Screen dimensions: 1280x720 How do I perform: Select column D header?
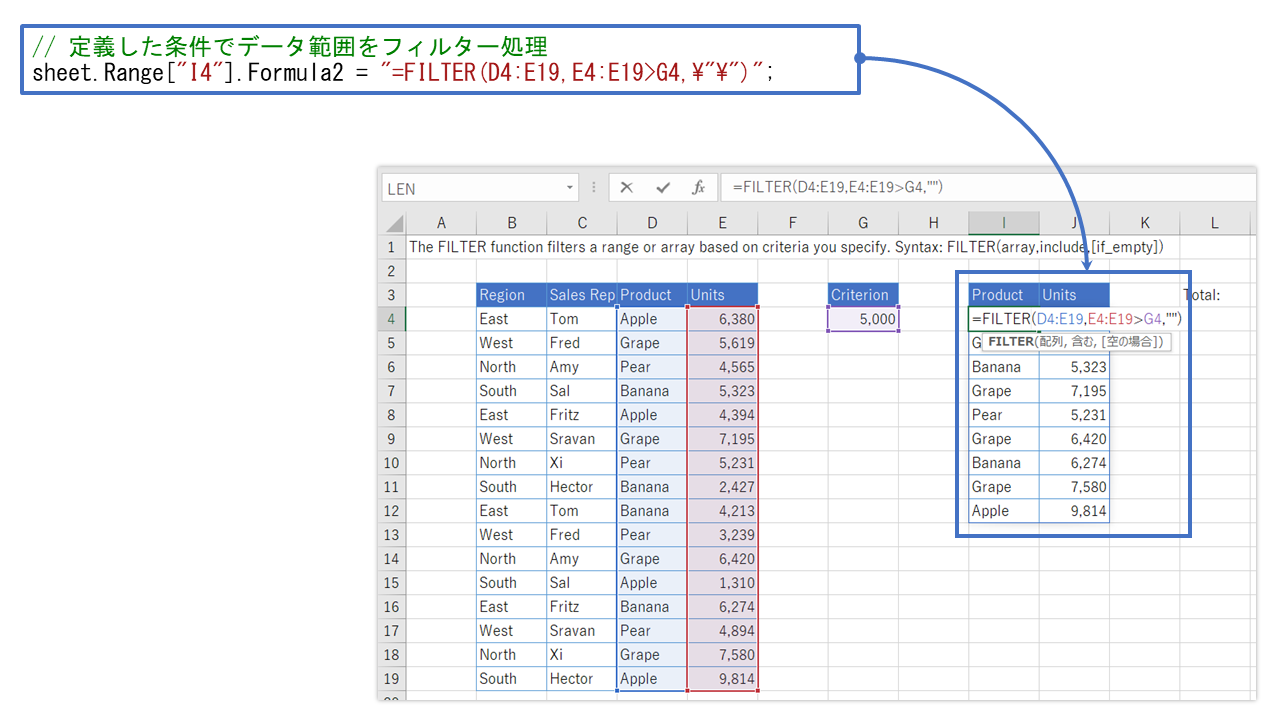click(652, 223)
